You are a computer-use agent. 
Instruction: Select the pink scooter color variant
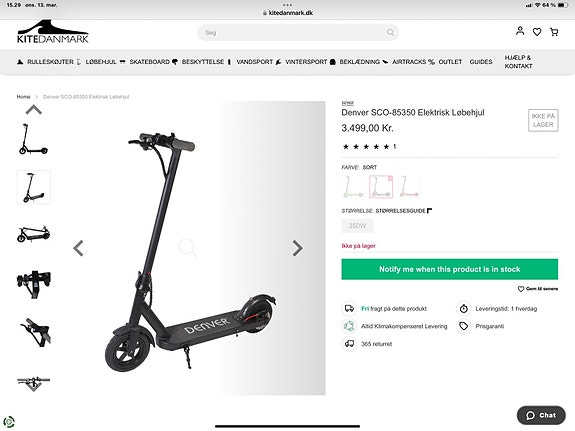[x=409, y=187]
